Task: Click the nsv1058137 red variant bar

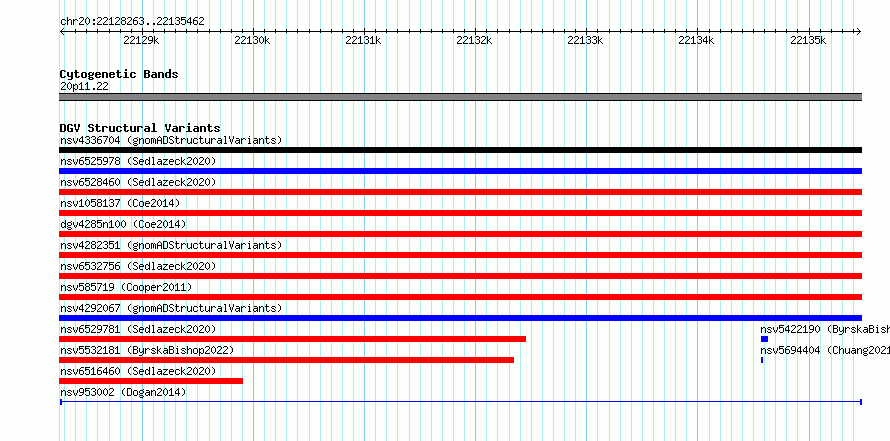Action: pos(460,213)
